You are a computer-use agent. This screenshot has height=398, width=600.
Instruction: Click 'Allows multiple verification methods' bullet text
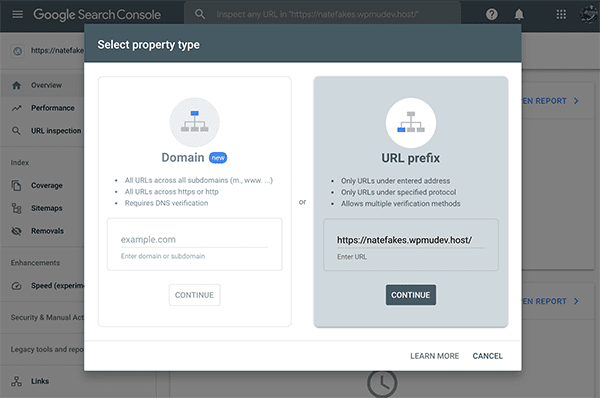[401, 204]
